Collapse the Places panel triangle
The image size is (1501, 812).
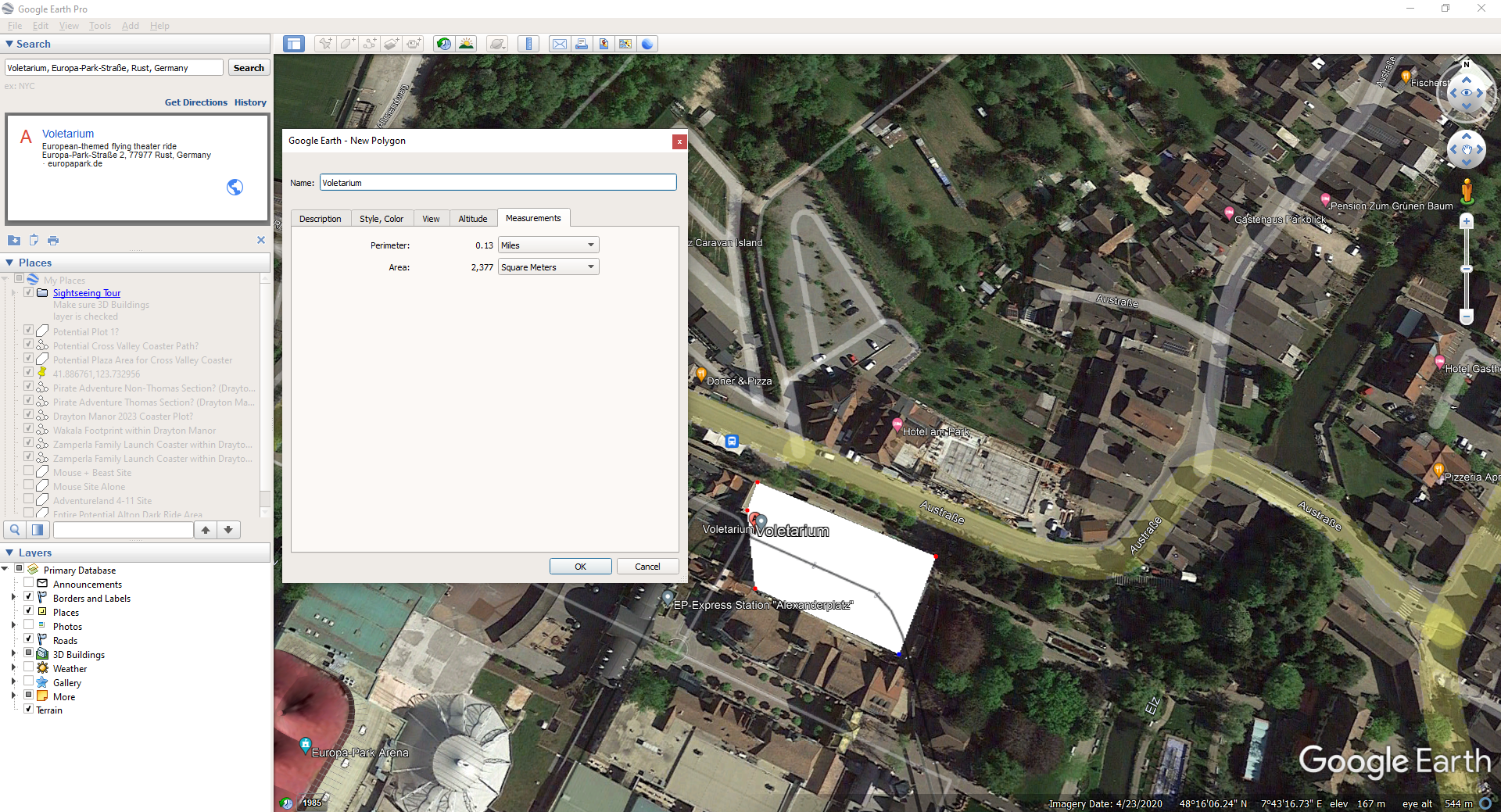click(x=9, y=263)
